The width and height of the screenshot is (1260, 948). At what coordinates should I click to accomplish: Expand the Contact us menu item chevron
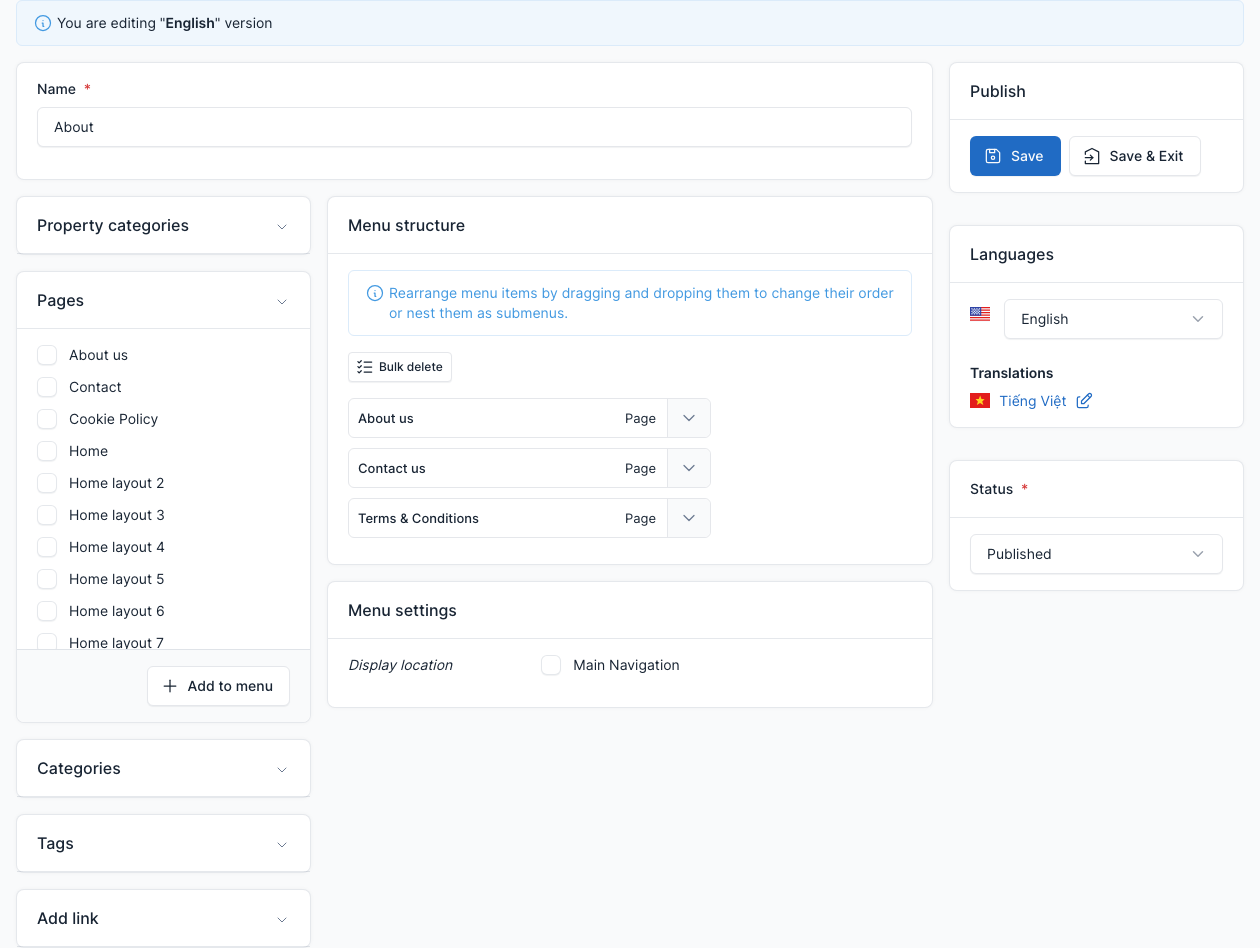click(x=689, y=468)
